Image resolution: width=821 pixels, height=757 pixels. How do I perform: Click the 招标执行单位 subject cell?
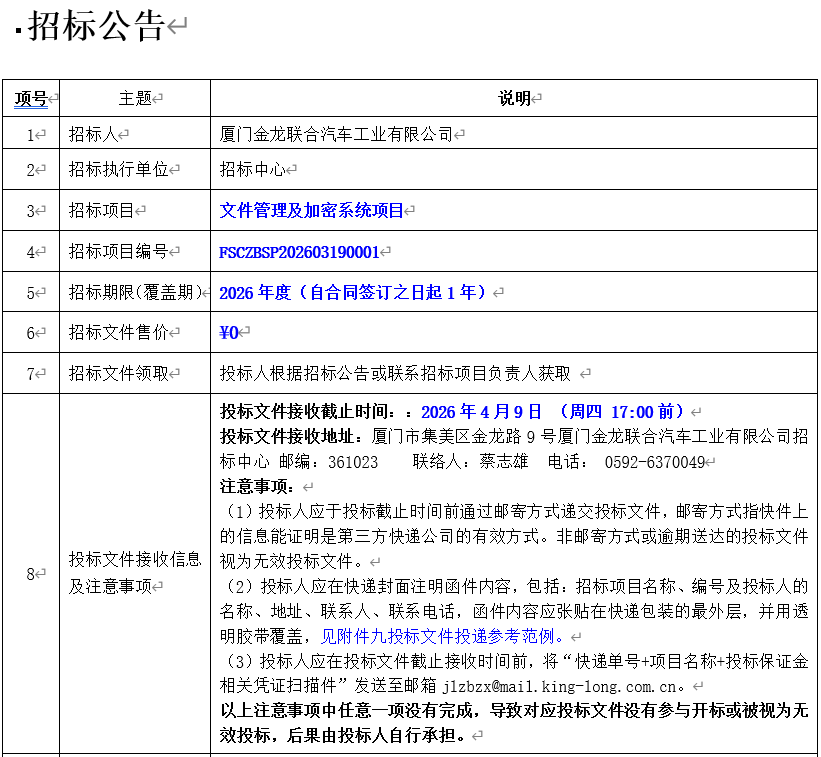[x=118, y=169]
